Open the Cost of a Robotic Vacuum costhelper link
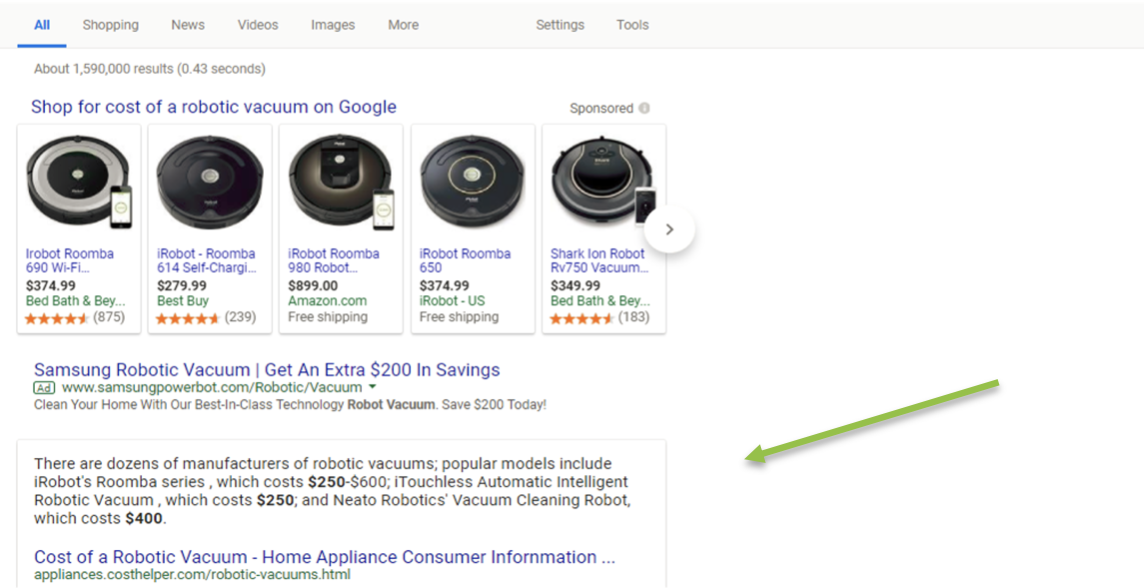Image resolution: width=1144 pixels, height=588 pixels. point(248,557)
